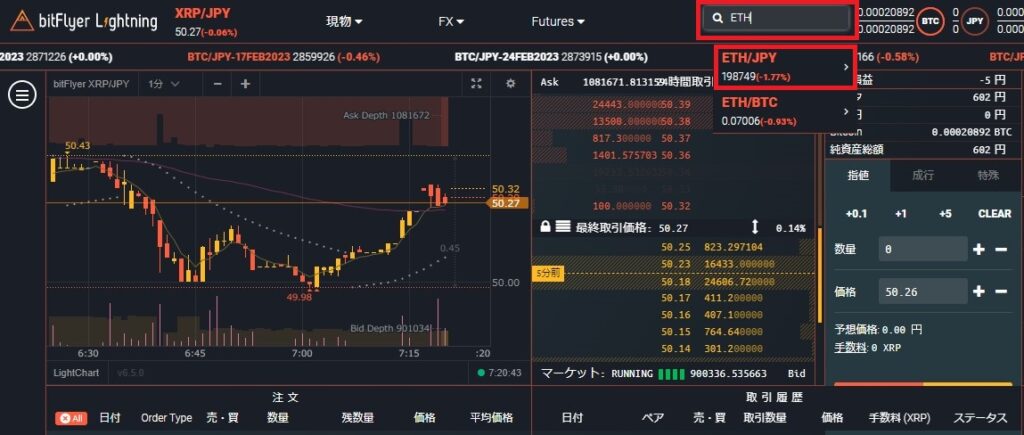
Task: Click bid price 50.14 row
Action: tap(673, 349)
